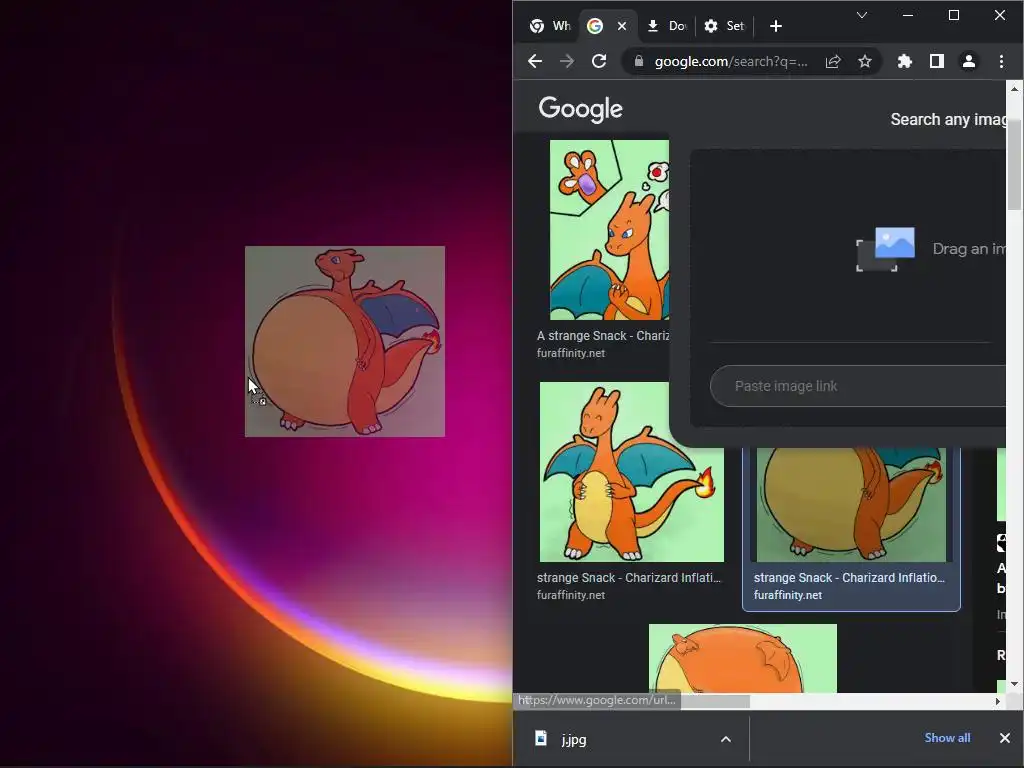Share this page using the share icon
1024x768 pixels.
click(833, 61)
